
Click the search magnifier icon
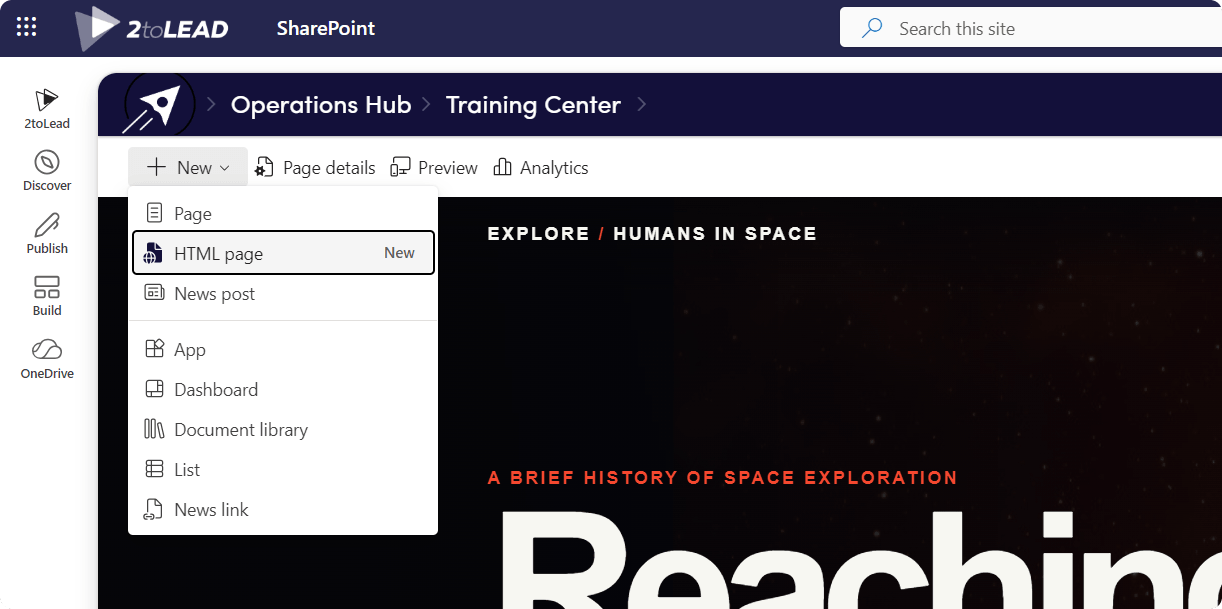point(872,29)
